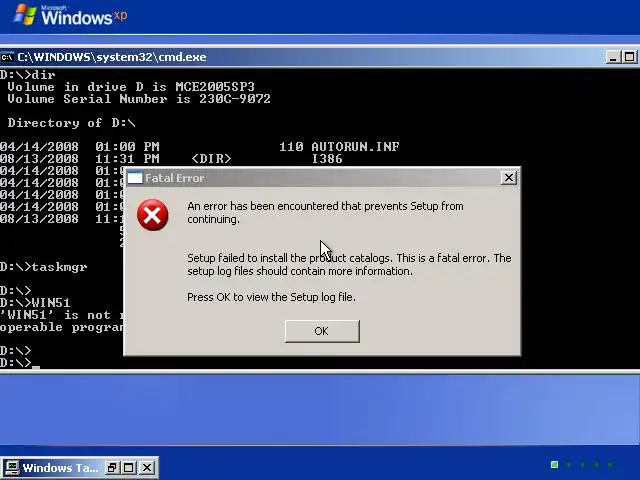Click the lit green setup progress indicator
Screen dimensions: 640x480
[x=554, y=464]
